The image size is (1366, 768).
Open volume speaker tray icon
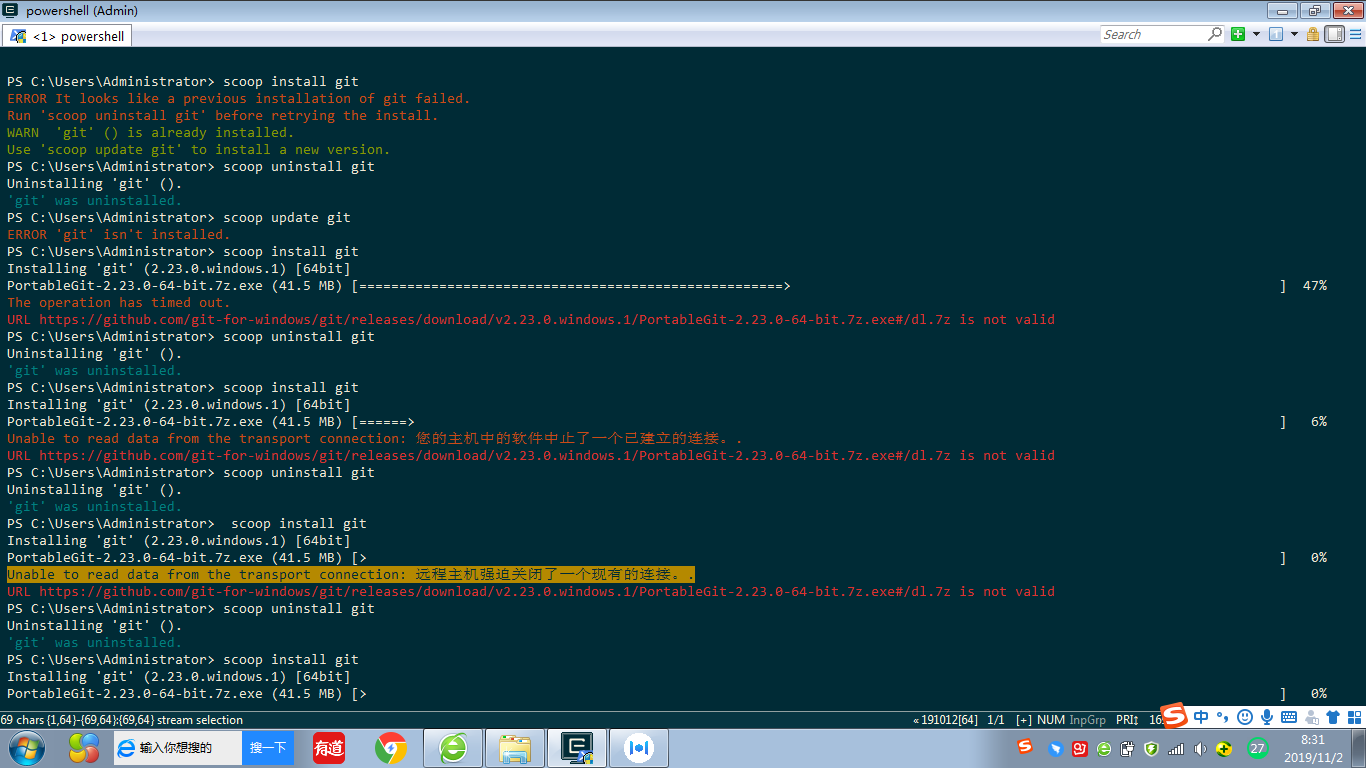(x=1201, y=748)
